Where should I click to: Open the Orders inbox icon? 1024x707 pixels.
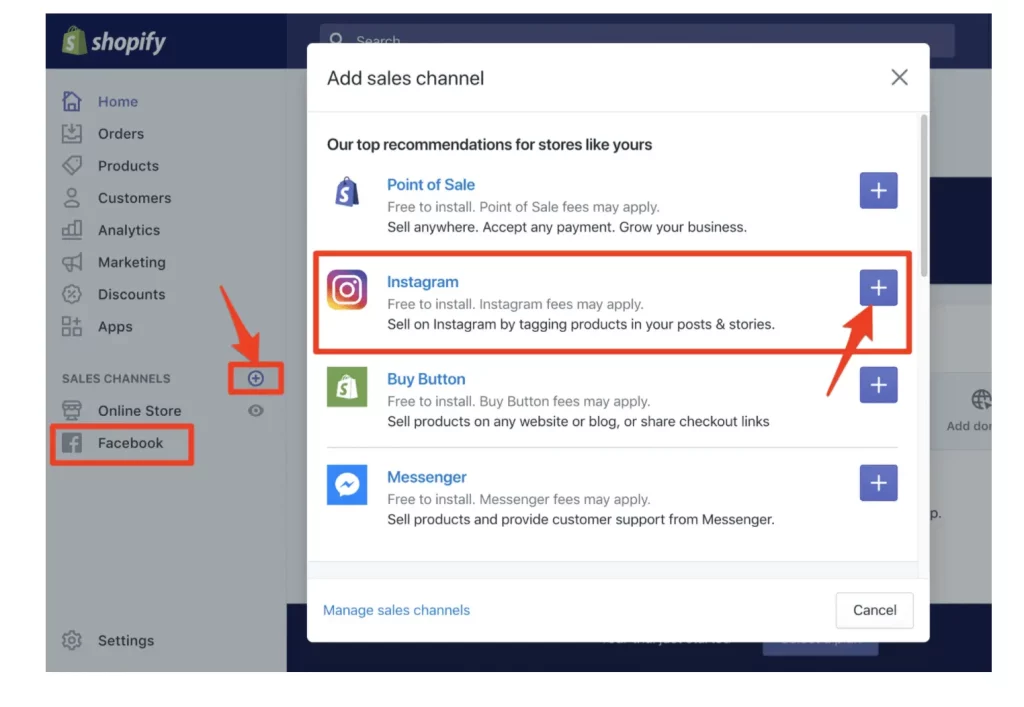click(72, 133)
